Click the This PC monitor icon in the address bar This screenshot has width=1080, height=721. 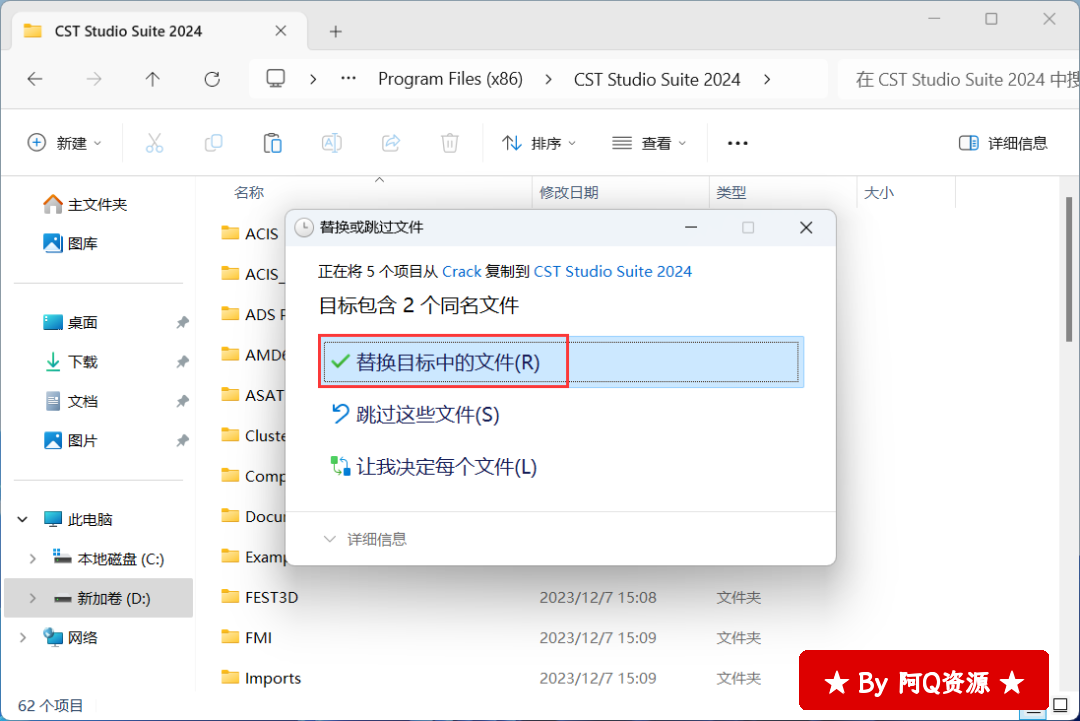tap(276, 79)
